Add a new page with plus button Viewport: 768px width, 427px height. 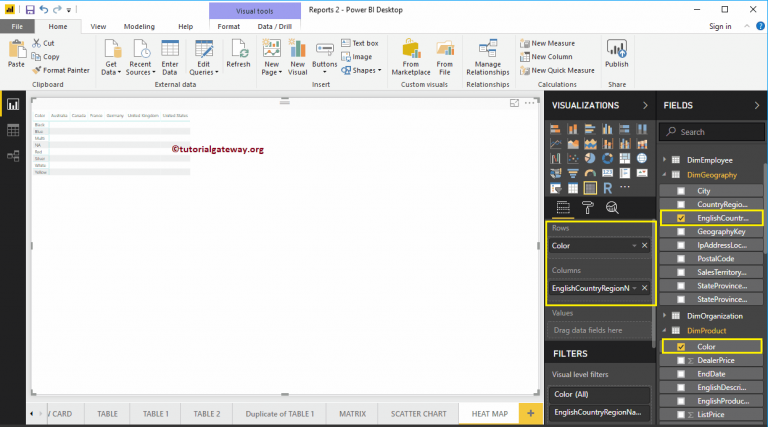(x=529, y=413)
